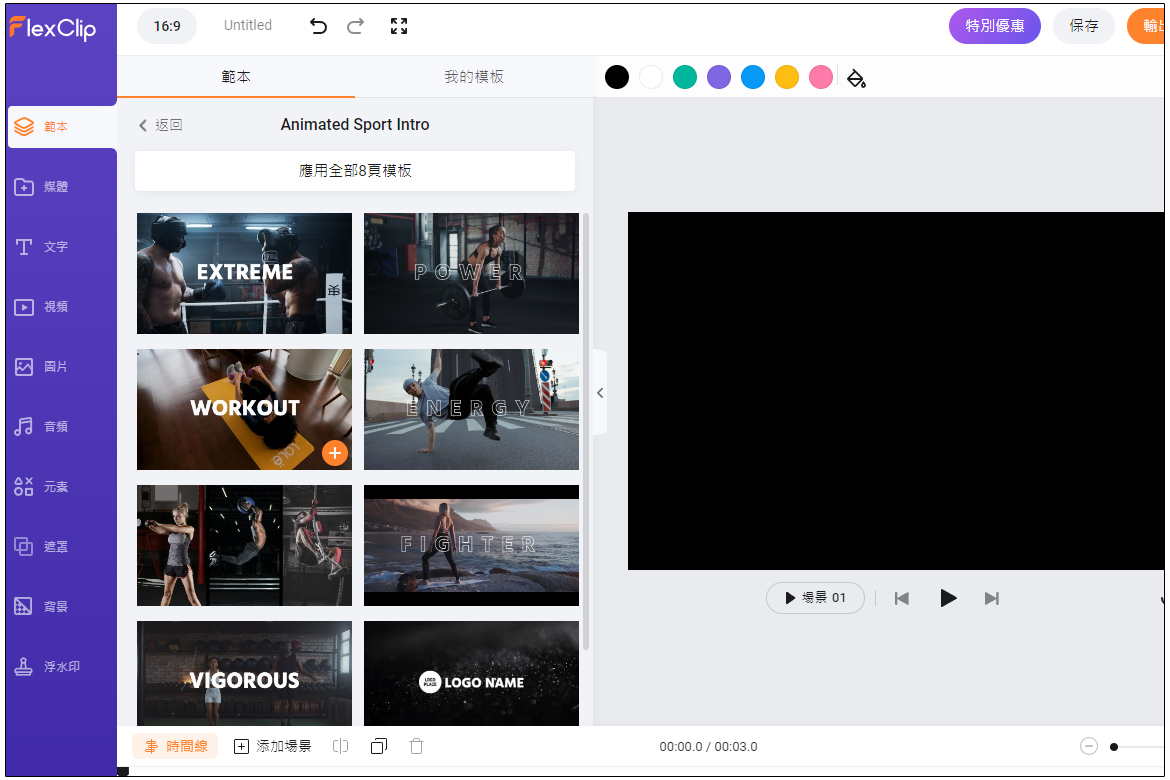
Task: Select the black color swatch
Action: [x=617, y=77]
